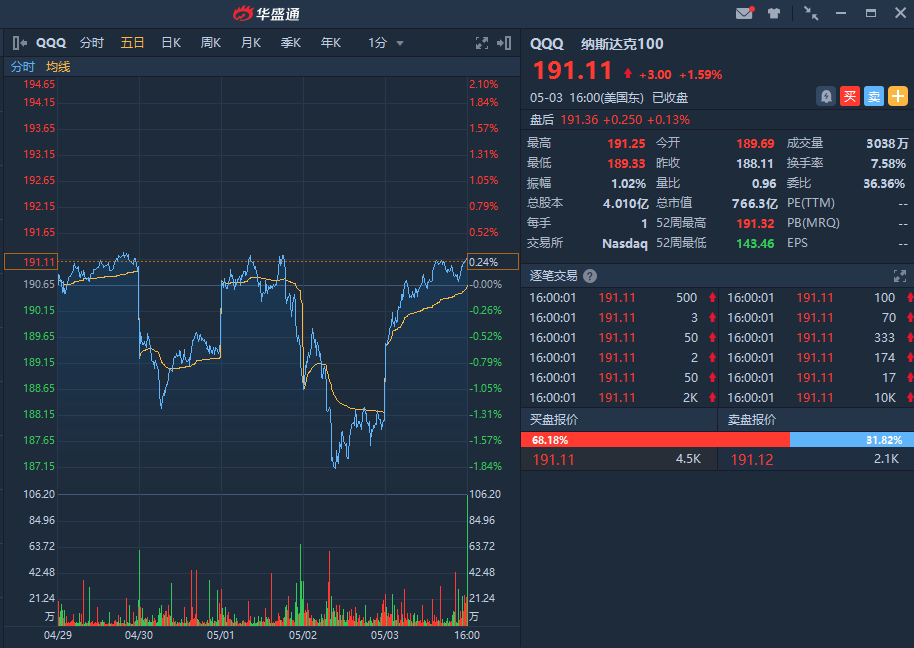Viewport: 914px width, 648px height.
Task: Open the 年K yearly chart
Action: click(x=331, y=43)
